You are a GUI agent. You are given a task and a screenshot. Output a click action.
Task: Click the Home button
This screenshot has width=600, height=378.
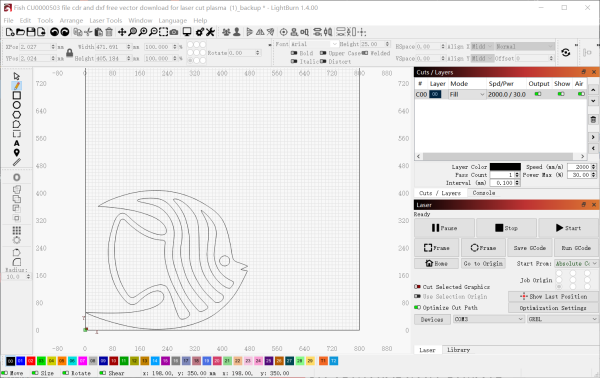tap(436, 264)
